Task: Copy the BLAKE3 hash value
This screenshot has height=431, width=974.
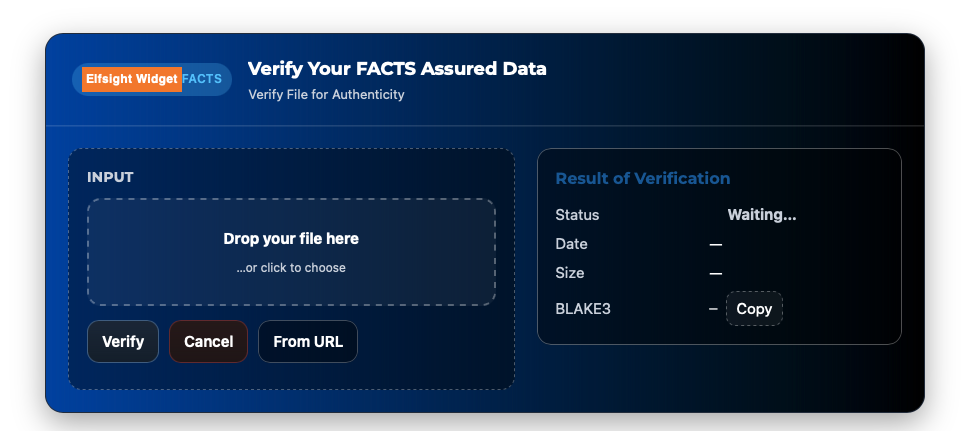Action: pos(754,309)
